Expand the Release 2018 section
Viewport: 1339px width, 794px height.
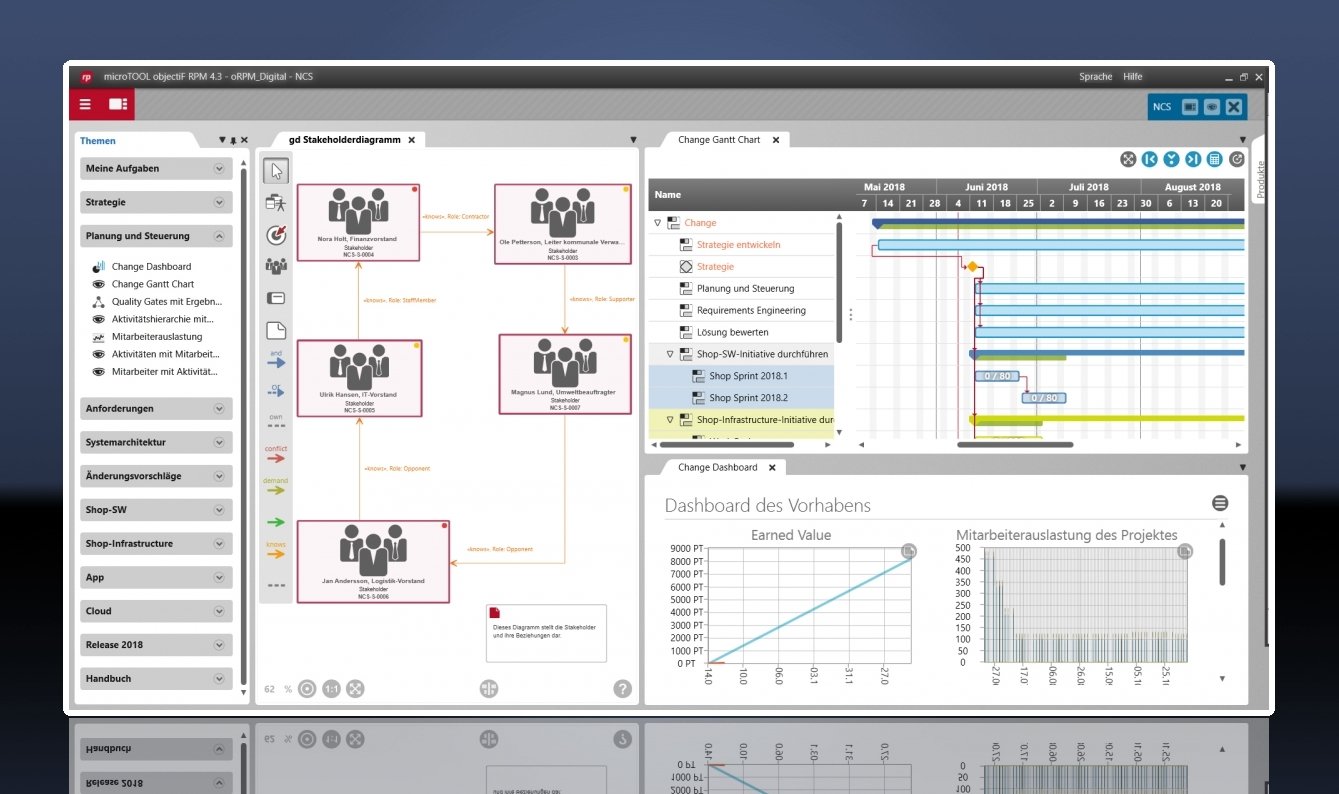219,645
